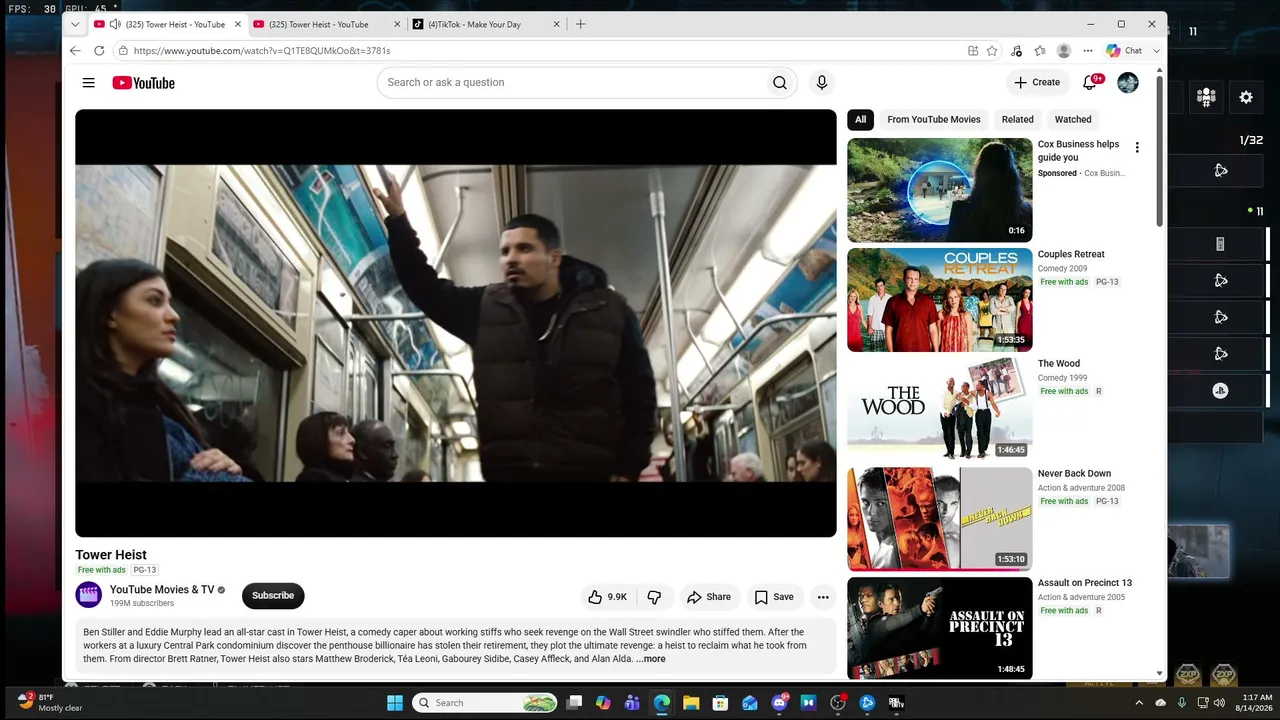Select the Related filter chip
The image size is (1280, 720).
pyautogui.click(x=1018, y=119)
